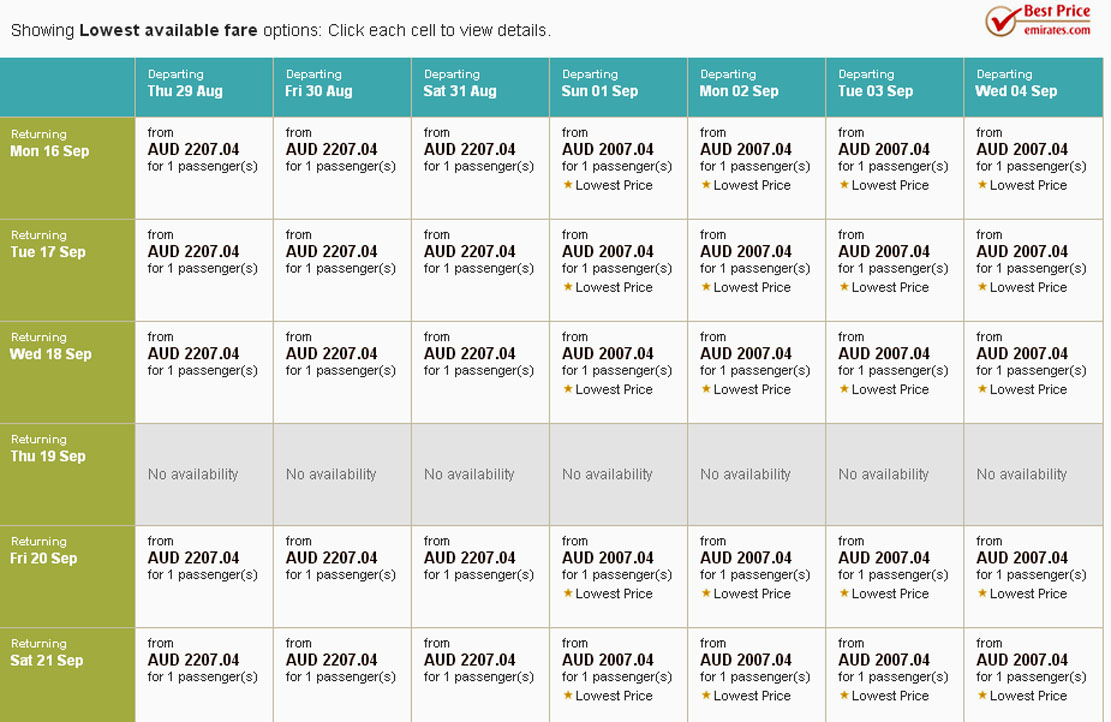Click the Returning Mon 16 Sep row header
The image size is (1111, 722).
(x=67, y=168)
